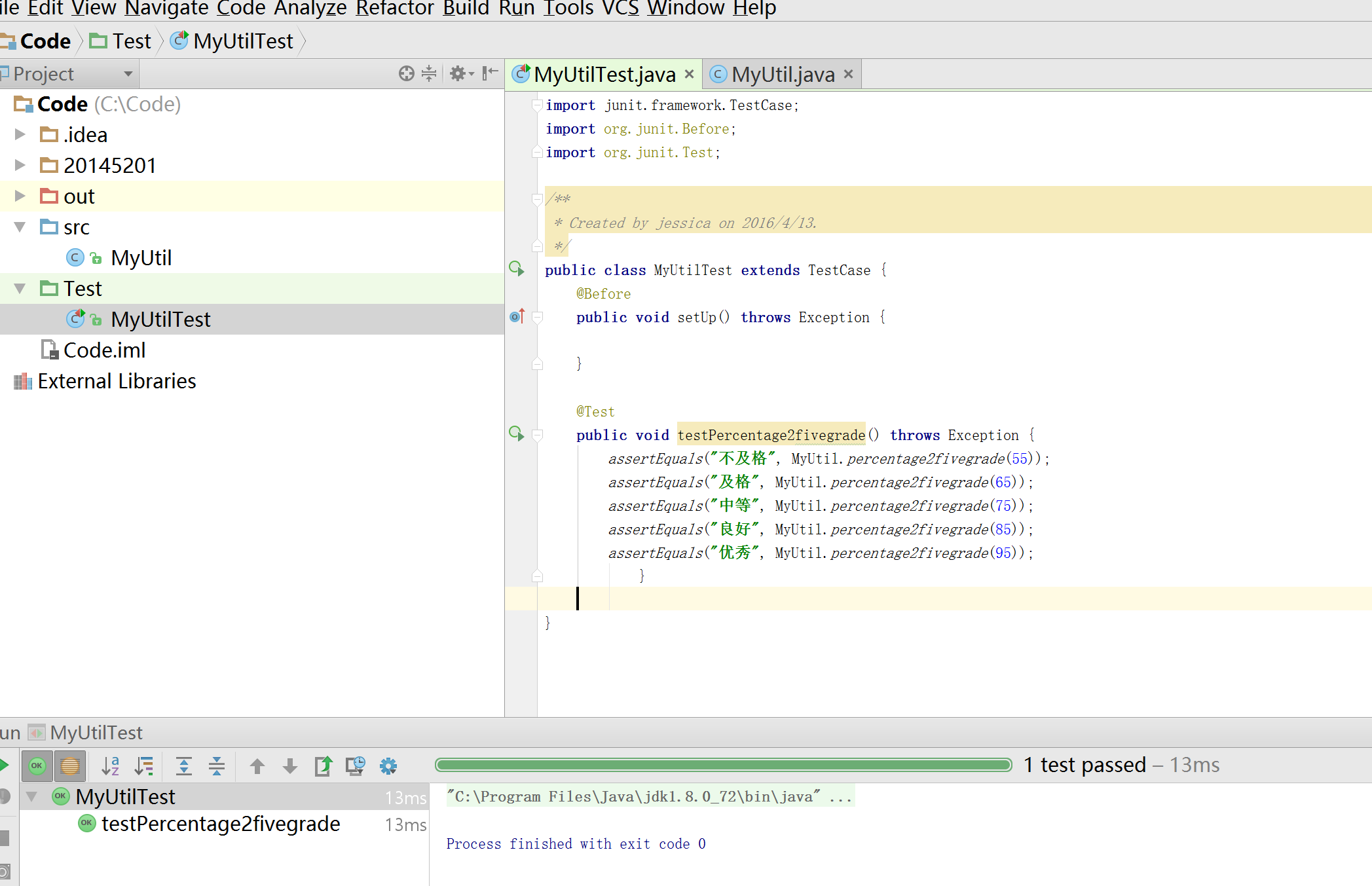Collapse the src folder

coord(20,227)
